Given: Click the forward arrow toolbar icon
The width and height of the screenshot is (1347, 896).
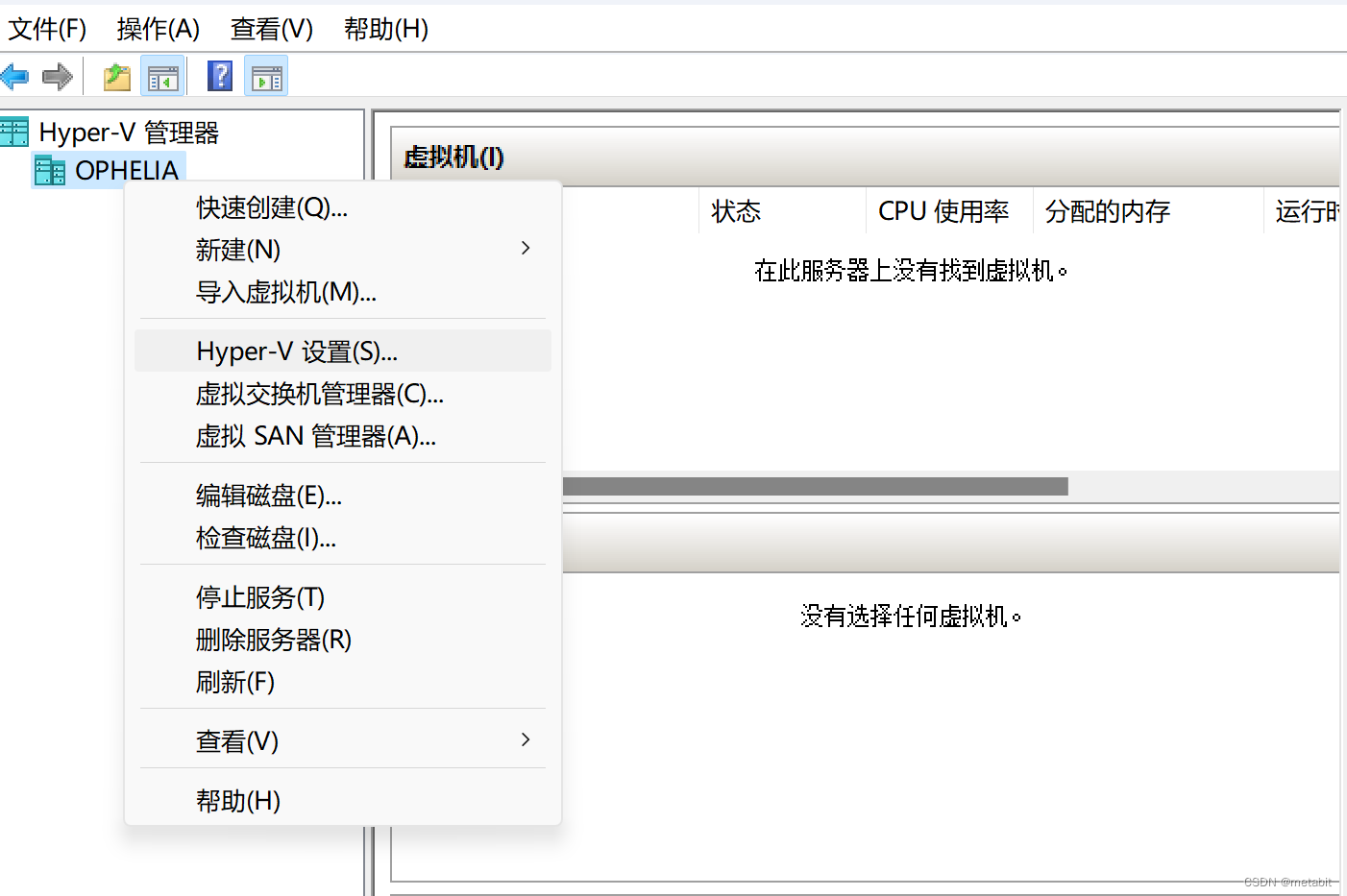Looking at the screenshot, I should (58, 76).
